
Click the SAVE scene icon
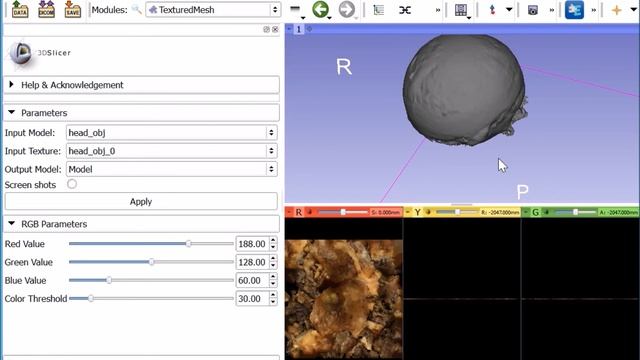(x=73, y=9)
